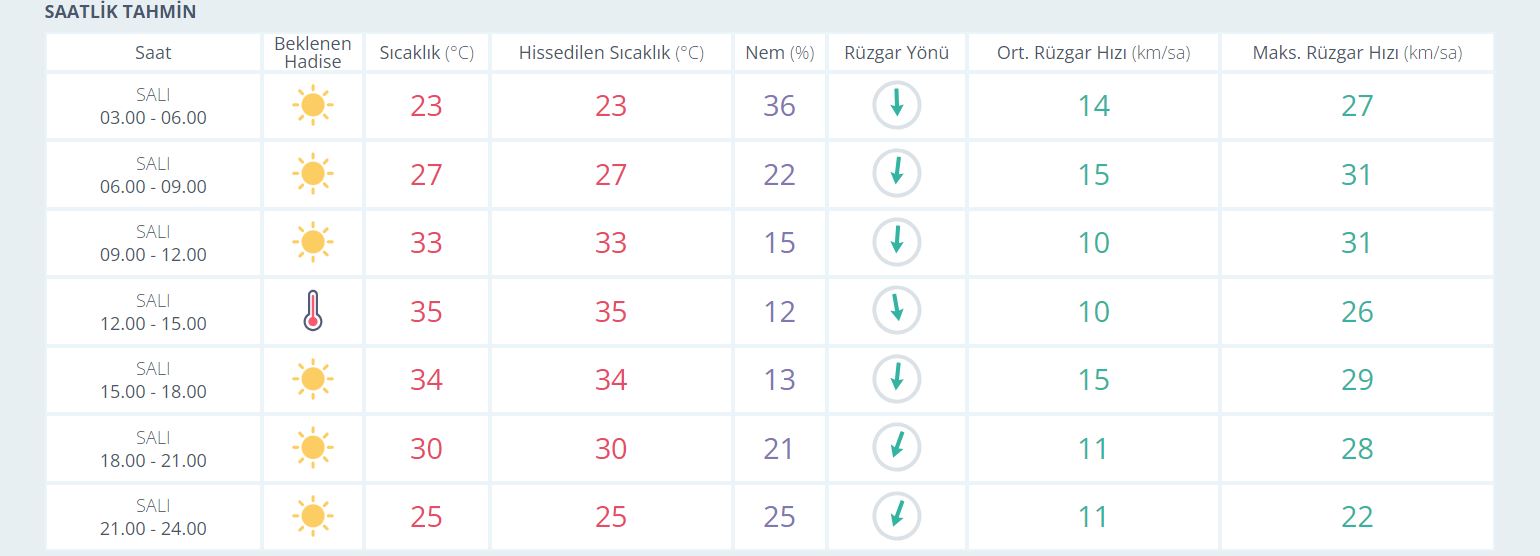Click wind direction arrow for 03.00 - 06.00
The height and width of the screenshot is (556, 1540).
pyautogui.click(x=897, y=105)
